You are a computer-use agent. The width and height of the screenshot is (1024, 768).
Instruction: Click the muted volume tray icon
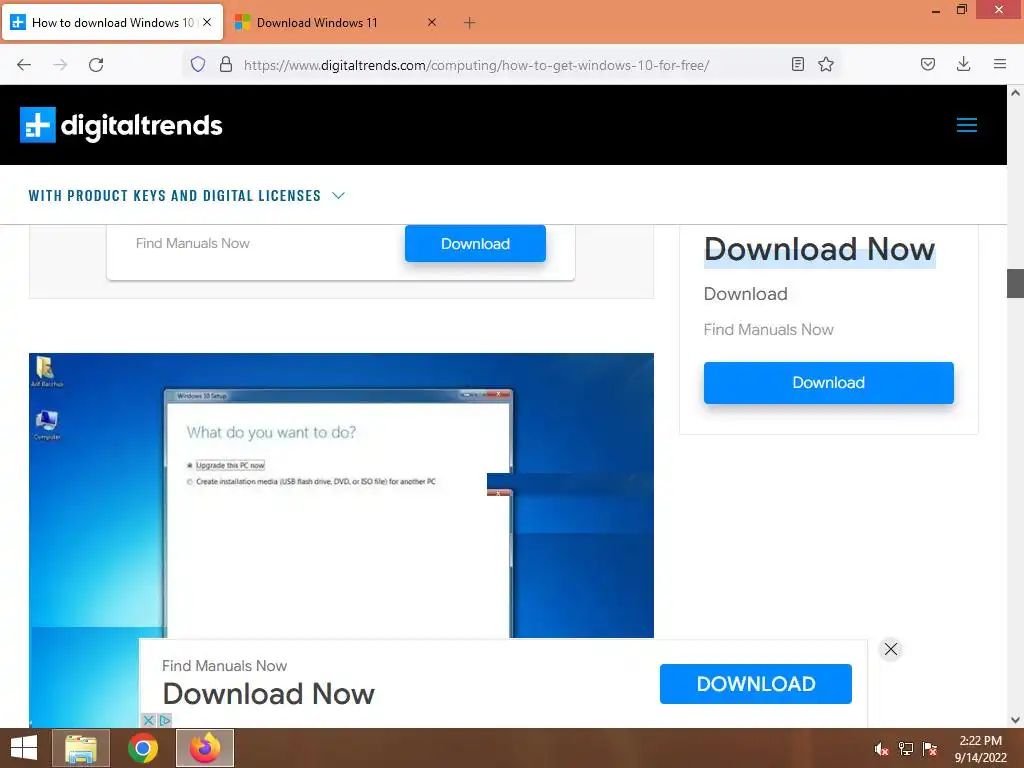882,749
